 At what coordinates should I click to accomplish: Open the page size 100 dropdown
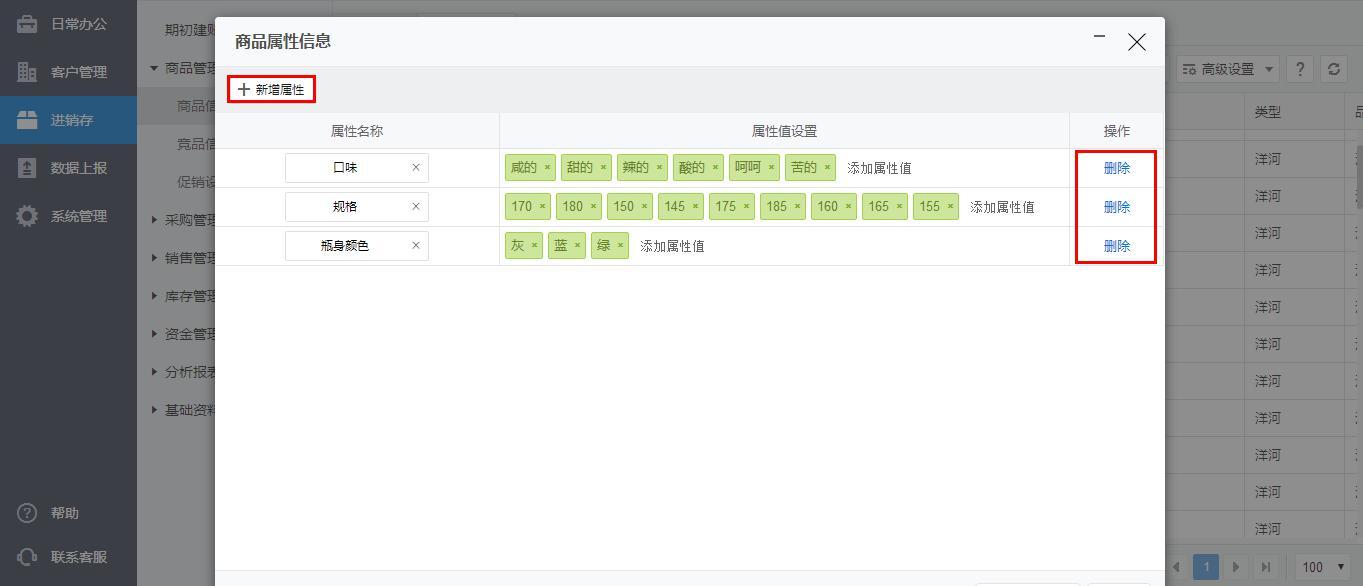(x=1322, y=567)
